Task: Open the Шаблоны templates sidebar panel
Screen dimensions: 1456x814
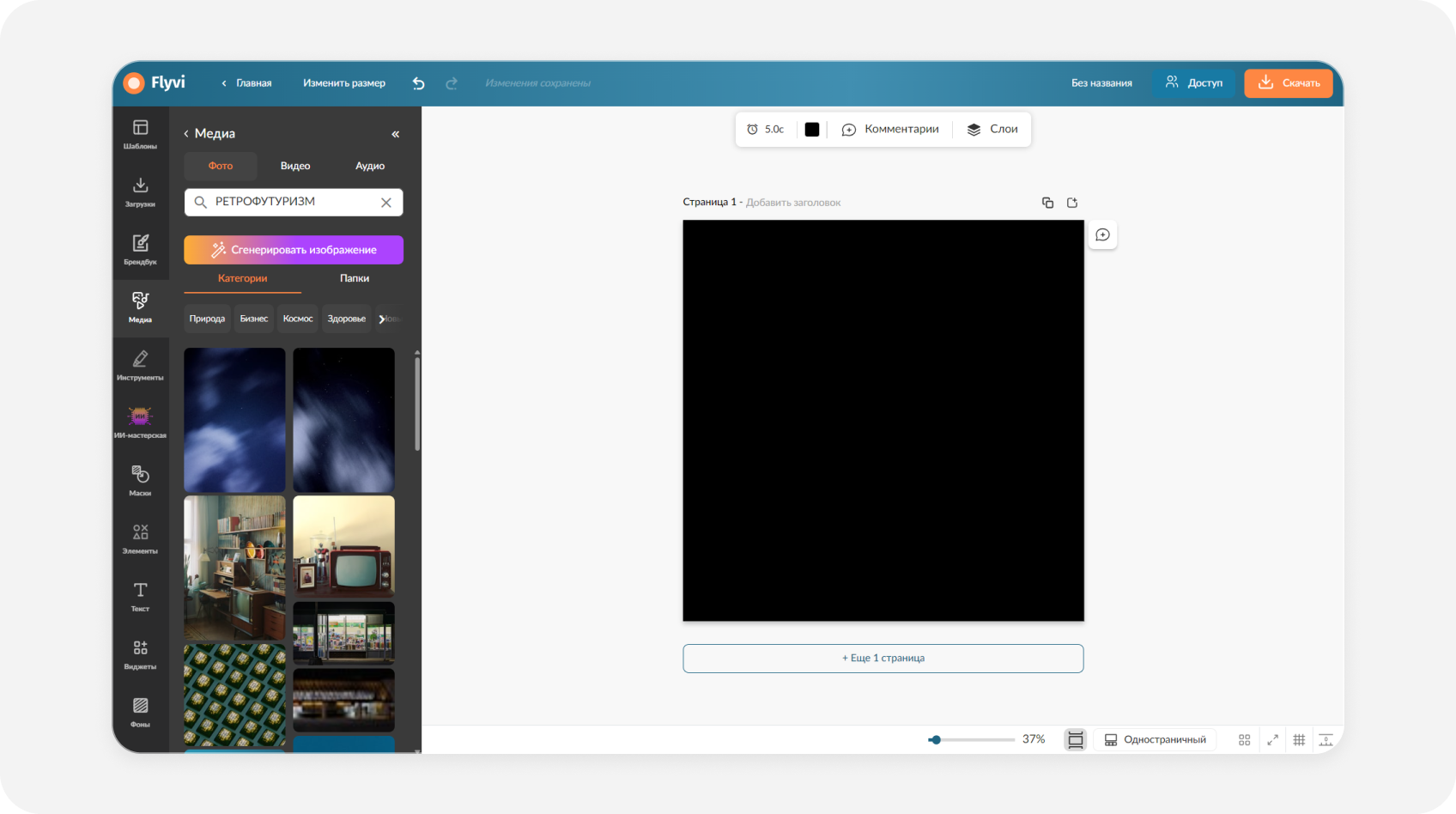Action: pos(140,135)
